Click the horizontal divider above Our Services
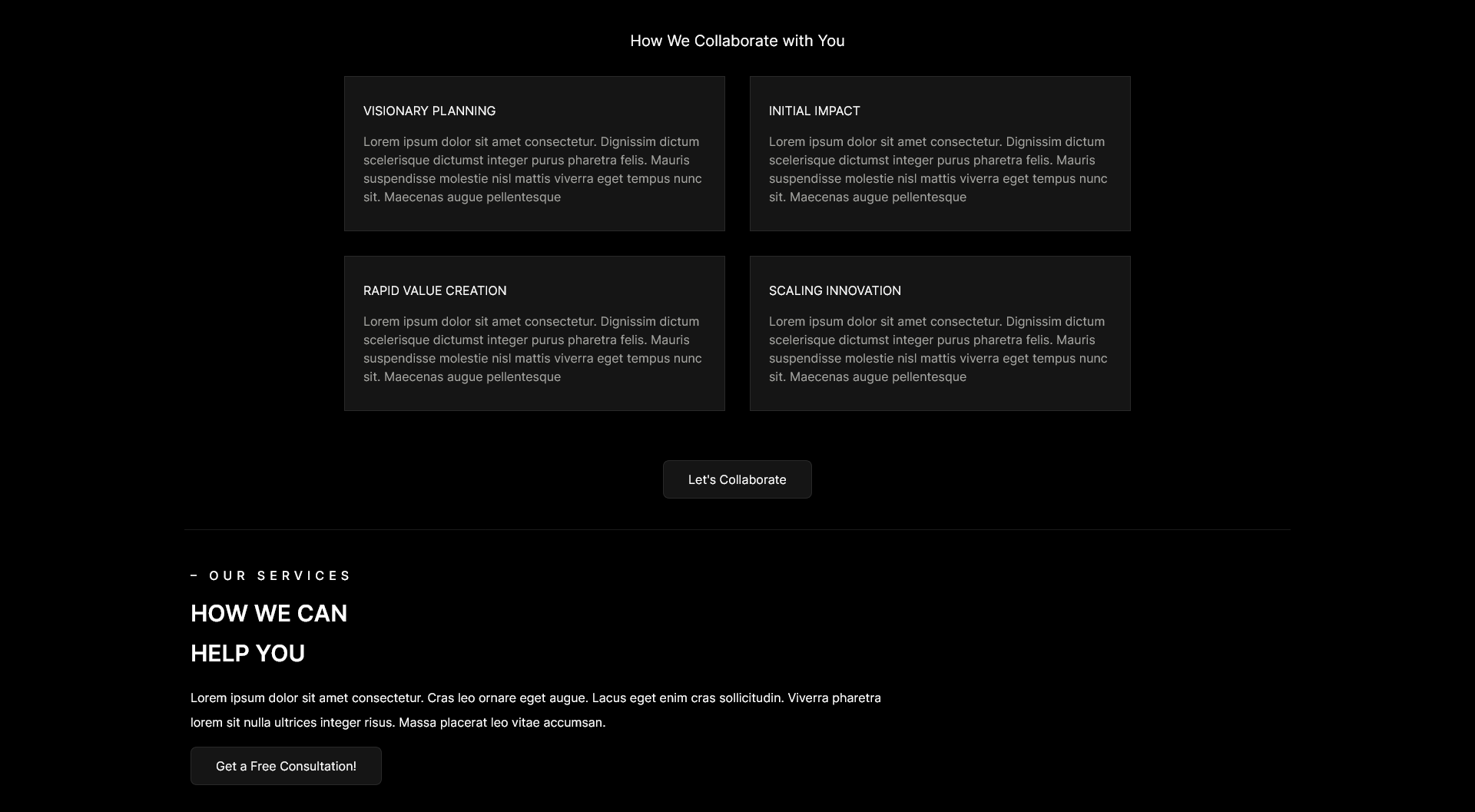1475x812 pixels. point(737,529)
